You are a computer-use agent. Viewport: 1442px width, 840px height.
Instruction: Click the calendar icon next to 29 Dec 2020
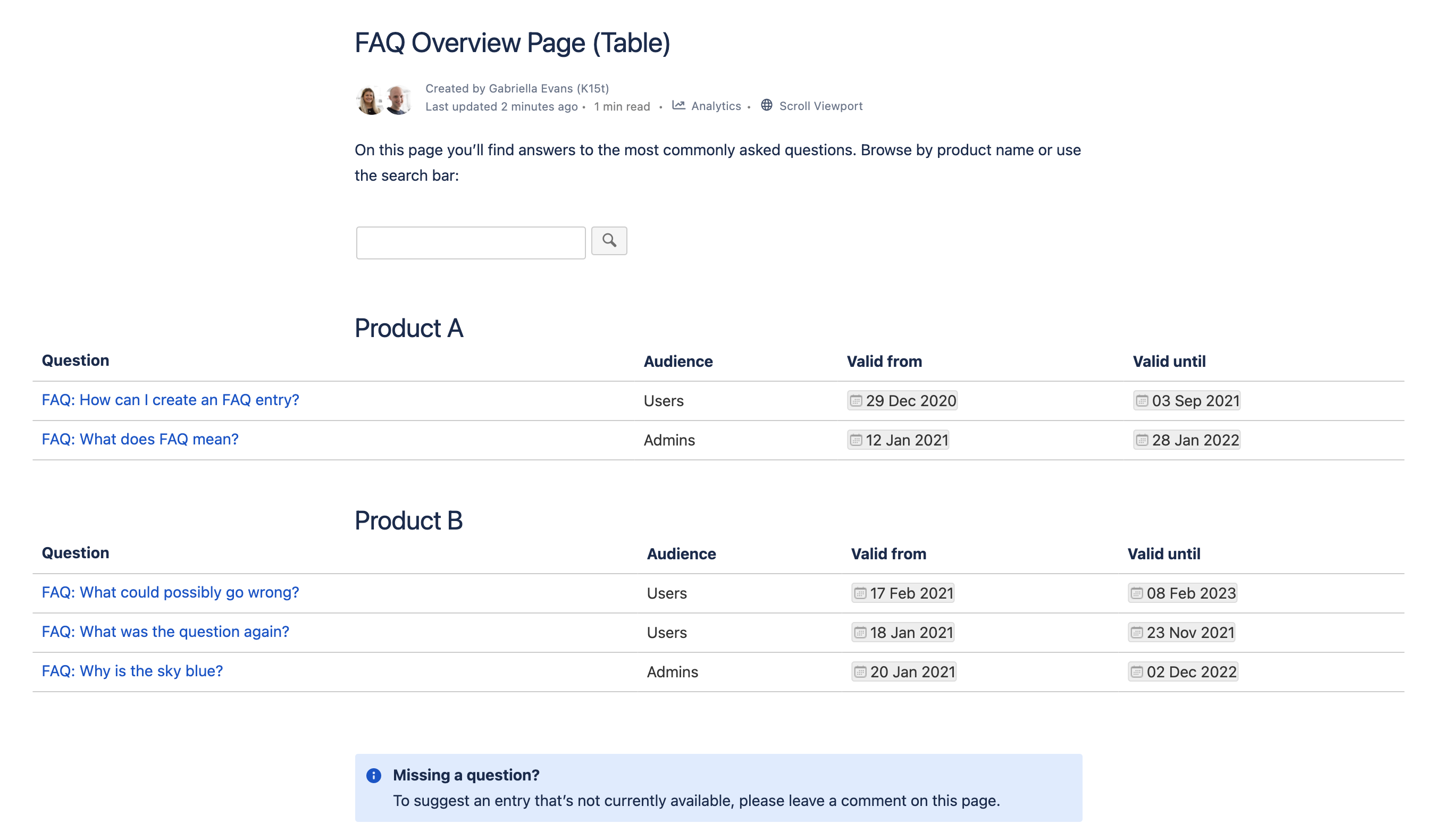(855, 400)
